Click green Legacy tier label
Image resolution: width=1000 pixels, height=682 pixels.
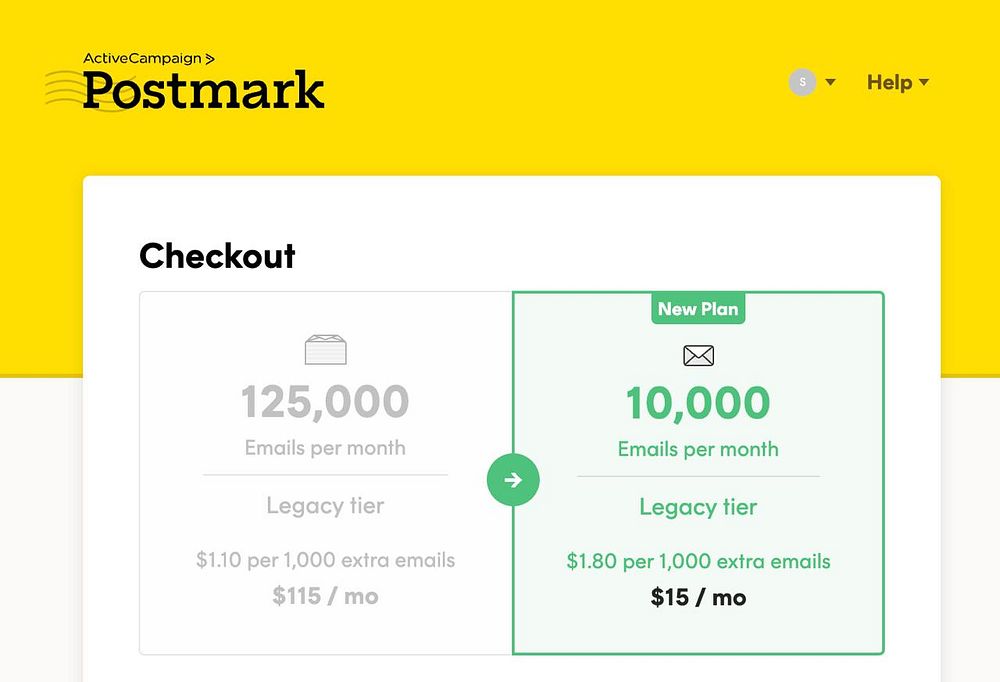(x=698, y=507)
